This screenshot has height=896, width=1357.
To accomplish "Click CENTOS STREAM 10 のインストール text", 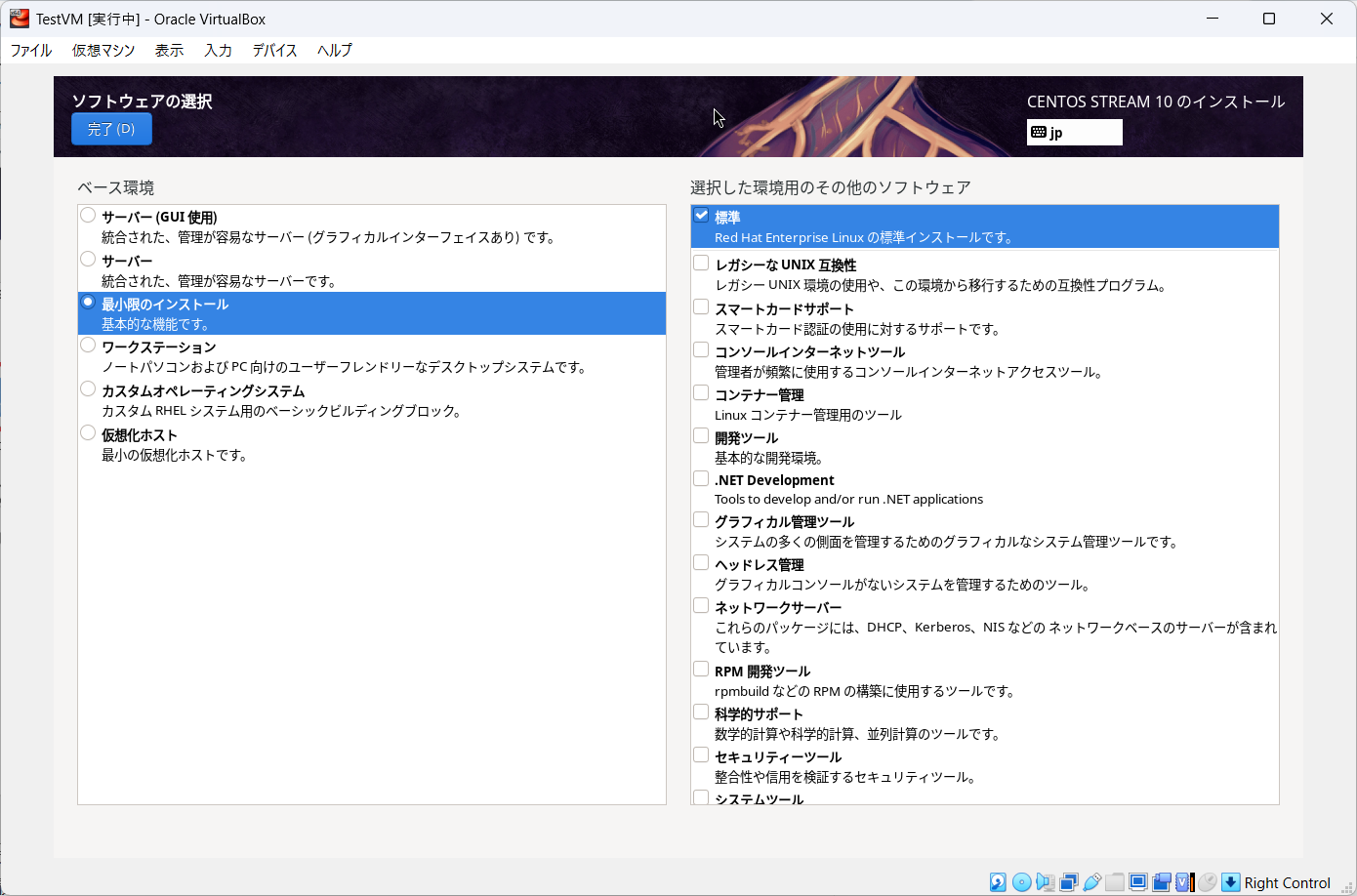I will pos(1156,102).
